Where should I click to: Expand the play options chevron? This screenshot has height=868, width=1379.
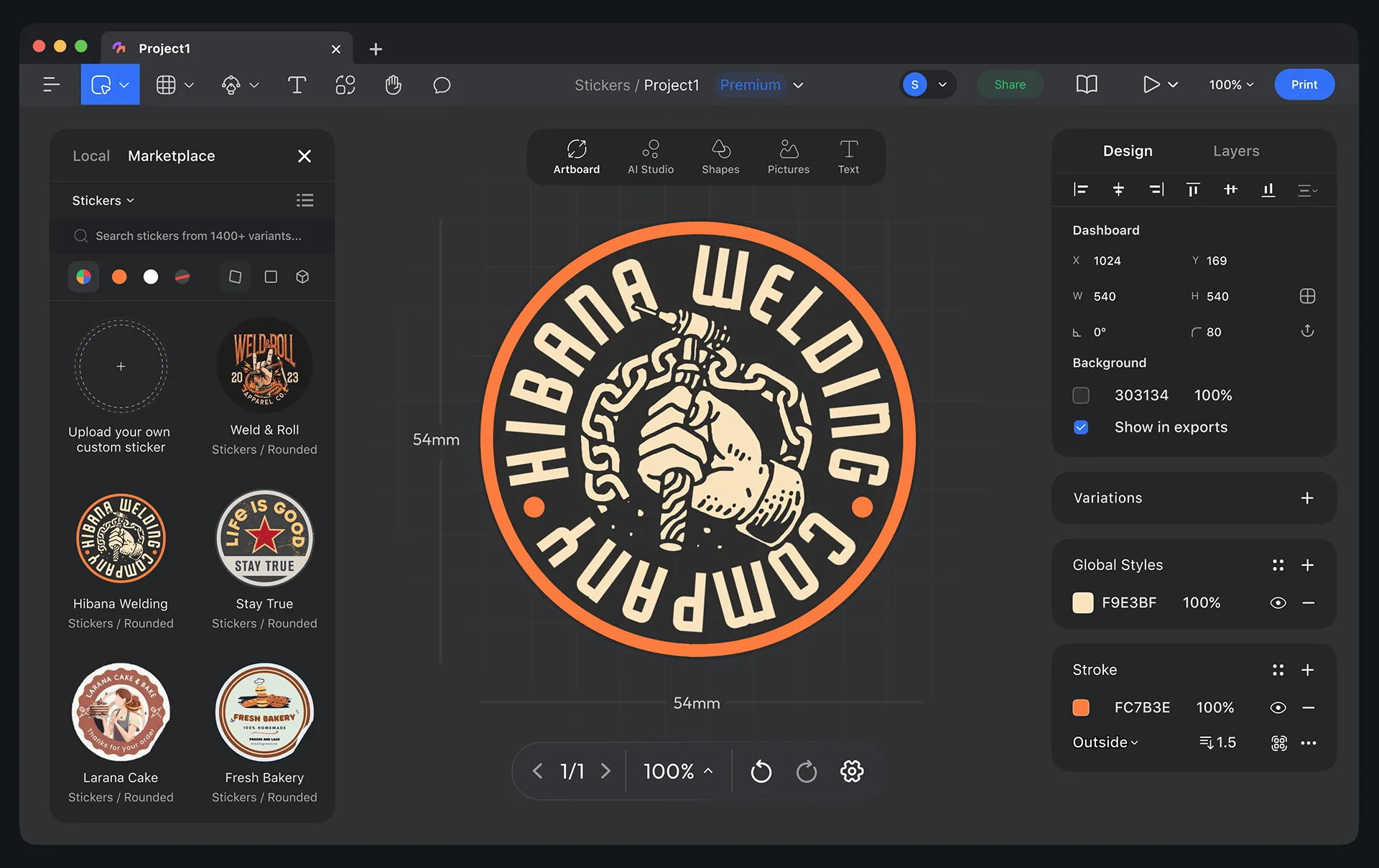1173,85
